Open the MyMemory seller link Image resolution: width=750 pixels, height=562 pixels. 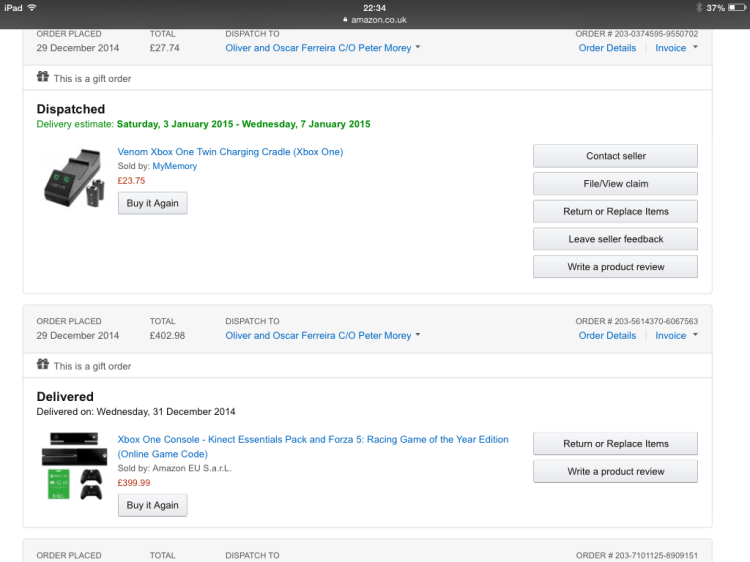(174, 166)
